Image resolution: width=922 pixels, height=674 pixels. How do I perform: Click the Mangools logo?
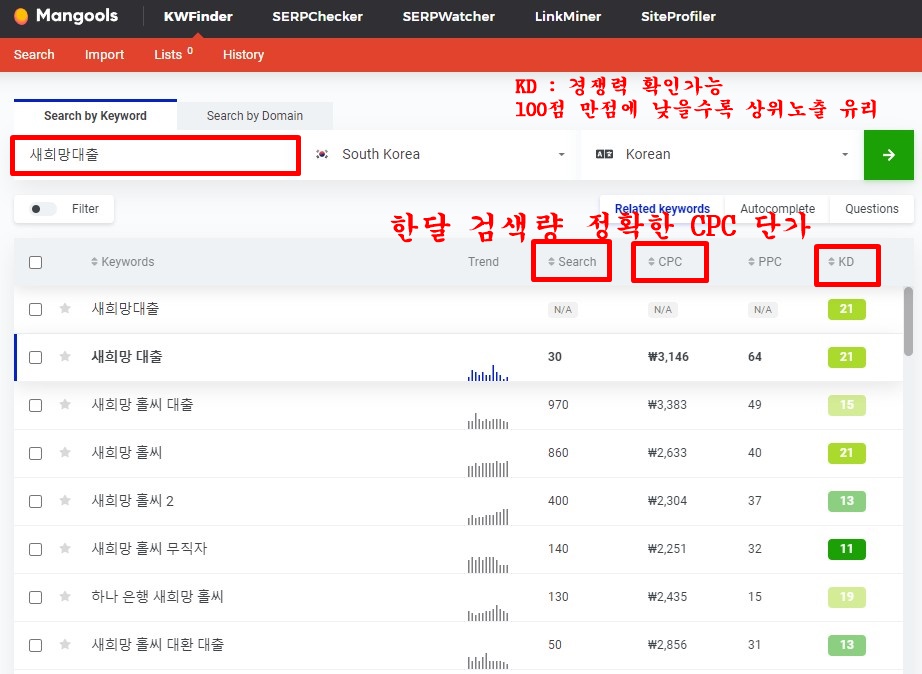(x=65, y=16)
